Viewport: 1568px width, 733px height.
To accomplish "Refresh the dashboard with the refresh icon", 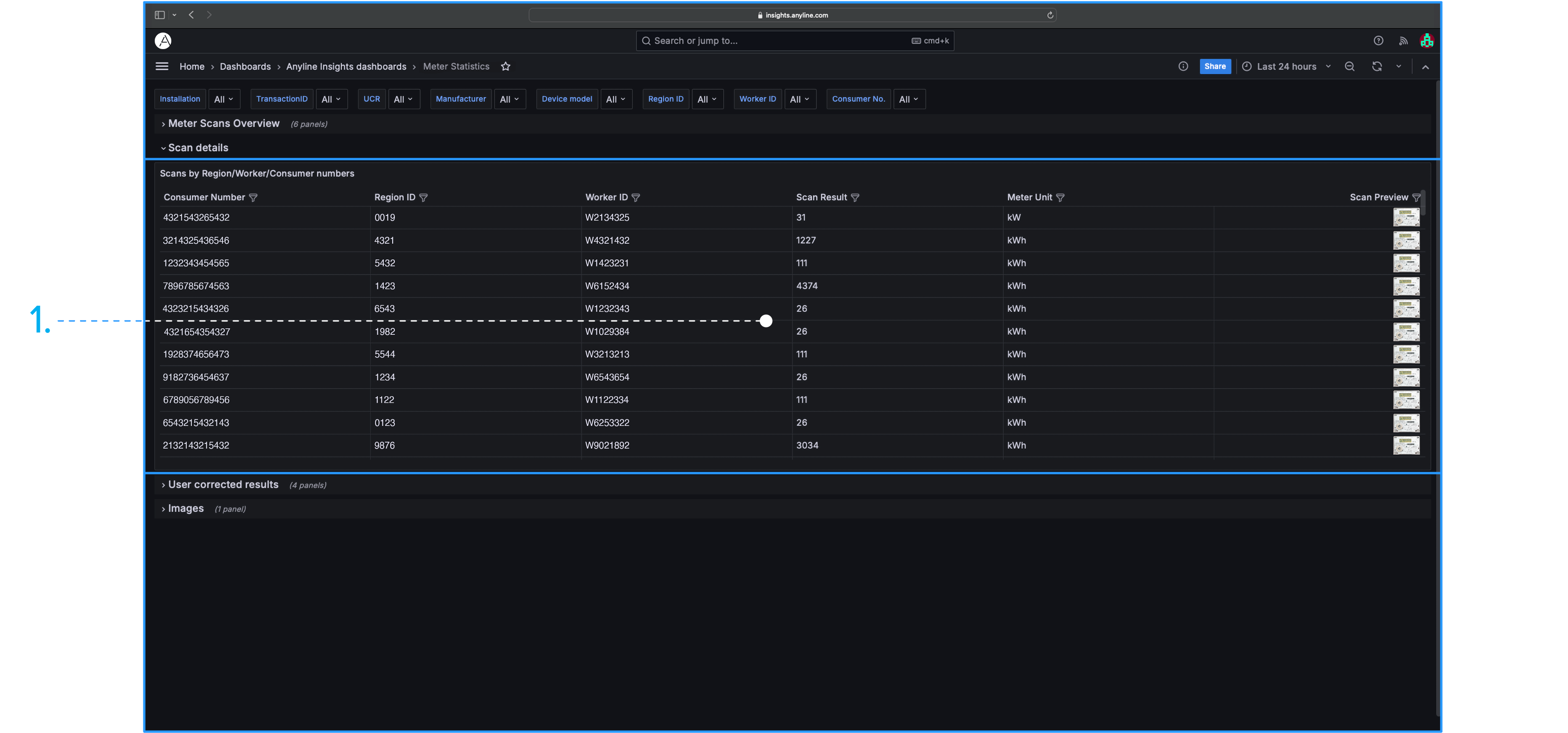I will tap(1377, 66).
